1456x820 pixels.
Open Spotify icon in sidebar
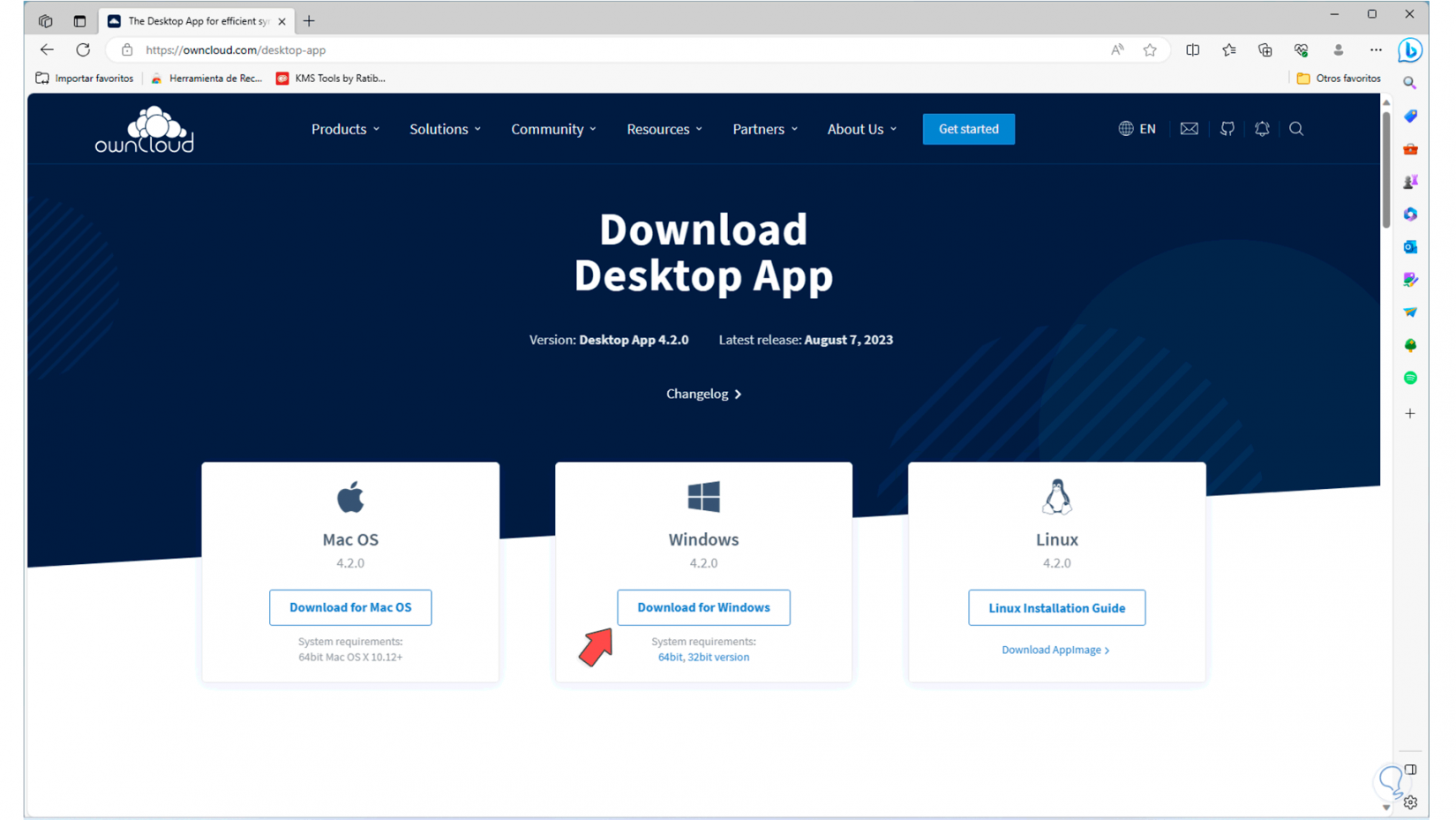(1410, 378)
